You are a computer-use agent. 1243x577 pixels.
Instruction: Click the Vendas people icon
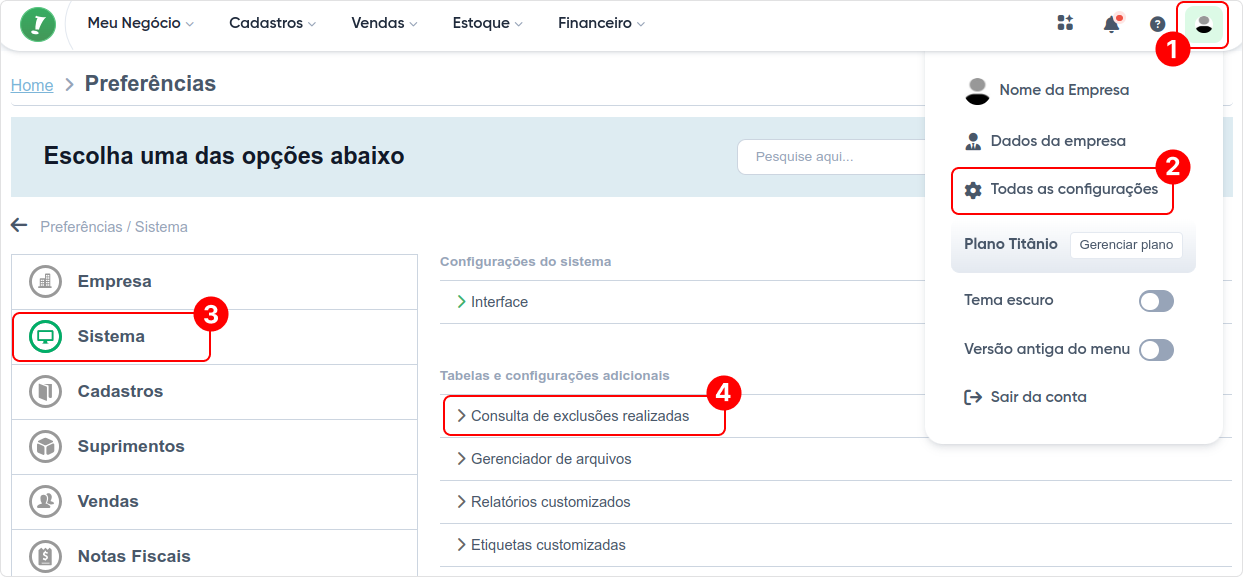pyautogui.click(x=45, y=502)
